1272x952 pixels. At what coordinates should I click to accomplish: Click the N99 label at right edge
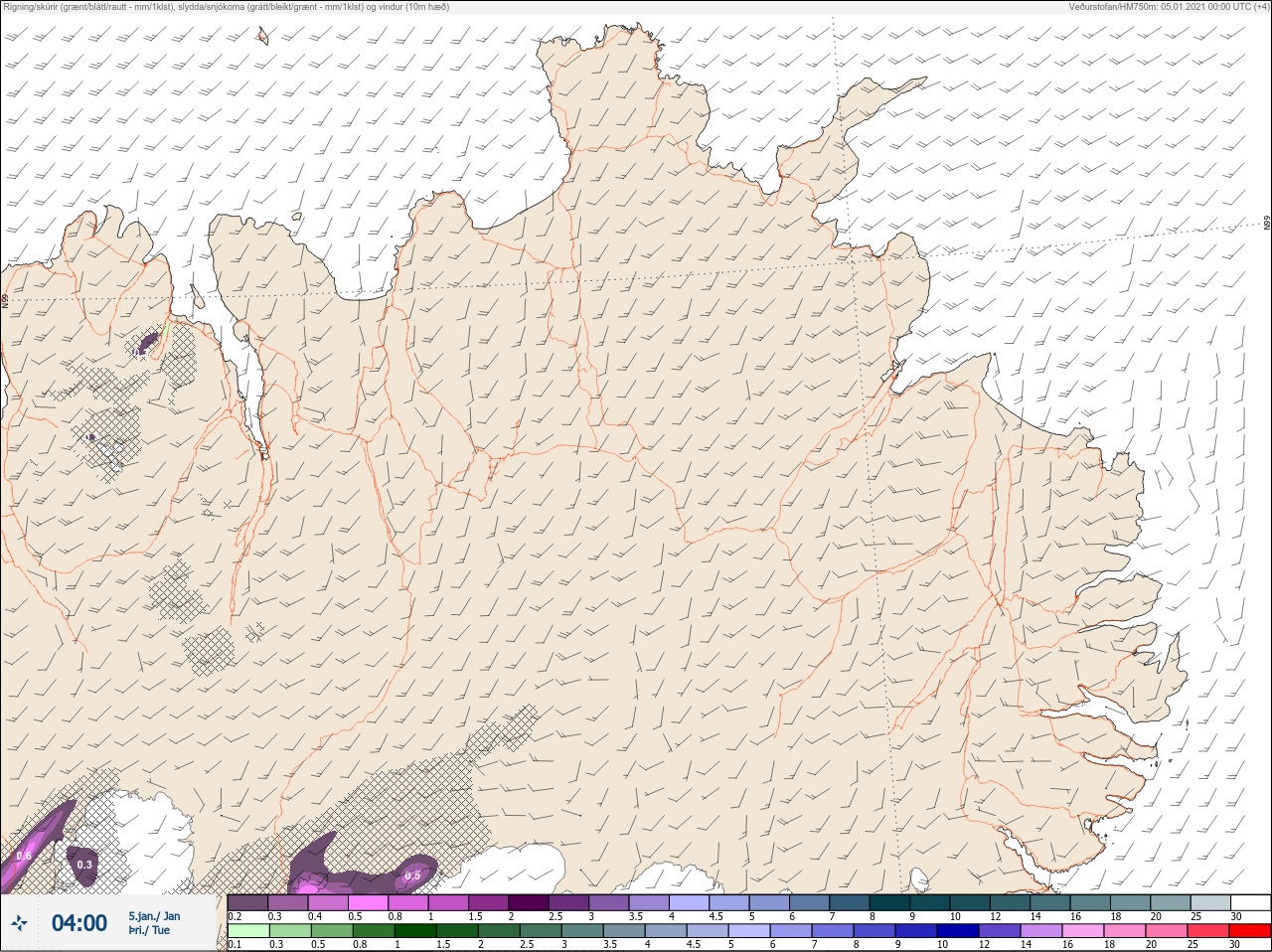coord(1267,223)
